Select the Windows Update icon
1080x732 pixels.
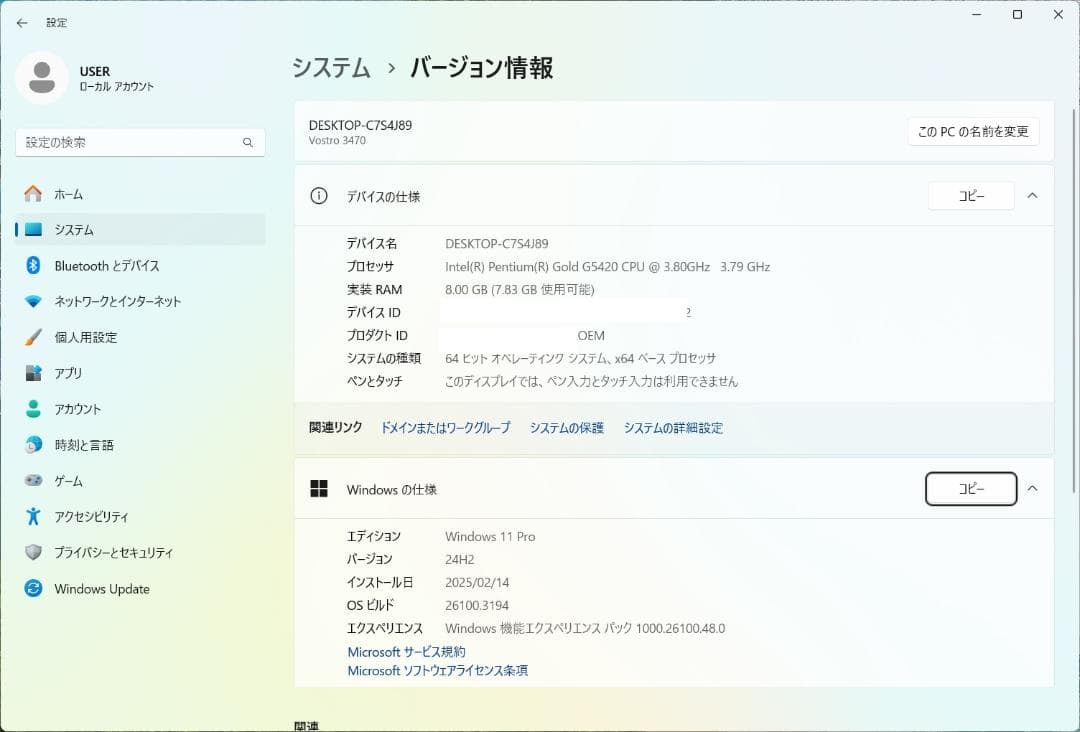pyautogui.click(x=33, y=589)
